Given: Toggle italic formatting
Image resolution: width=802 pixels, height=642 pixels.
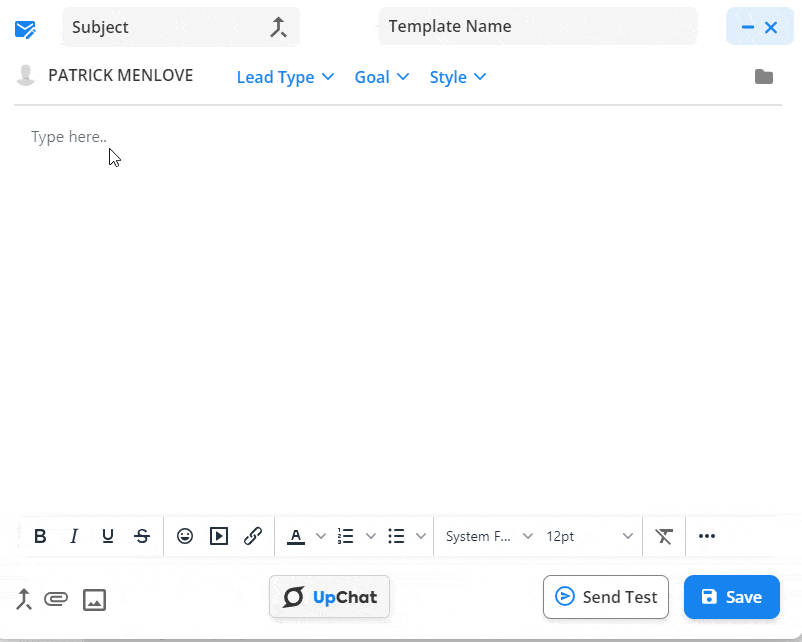Looking at the screenshot, I should coord(74,536).
